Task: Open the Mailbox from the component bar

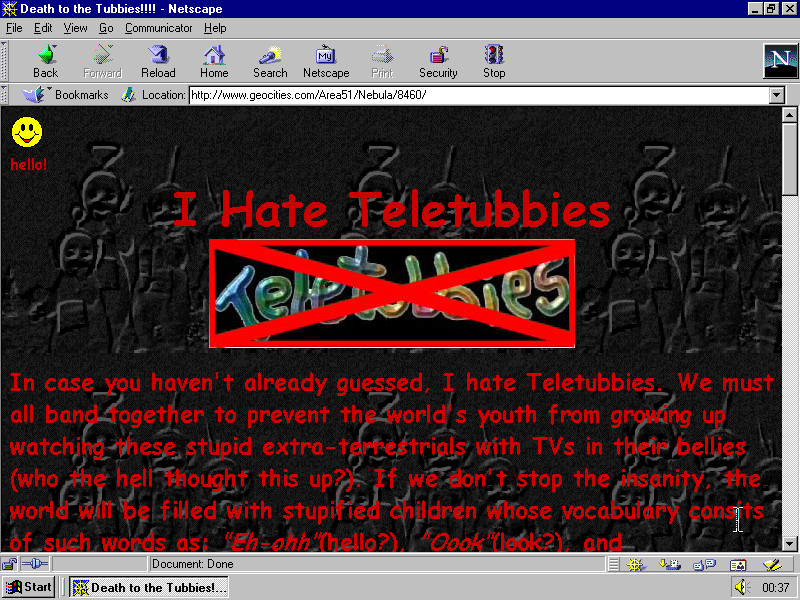Action: tap(669, 564)
